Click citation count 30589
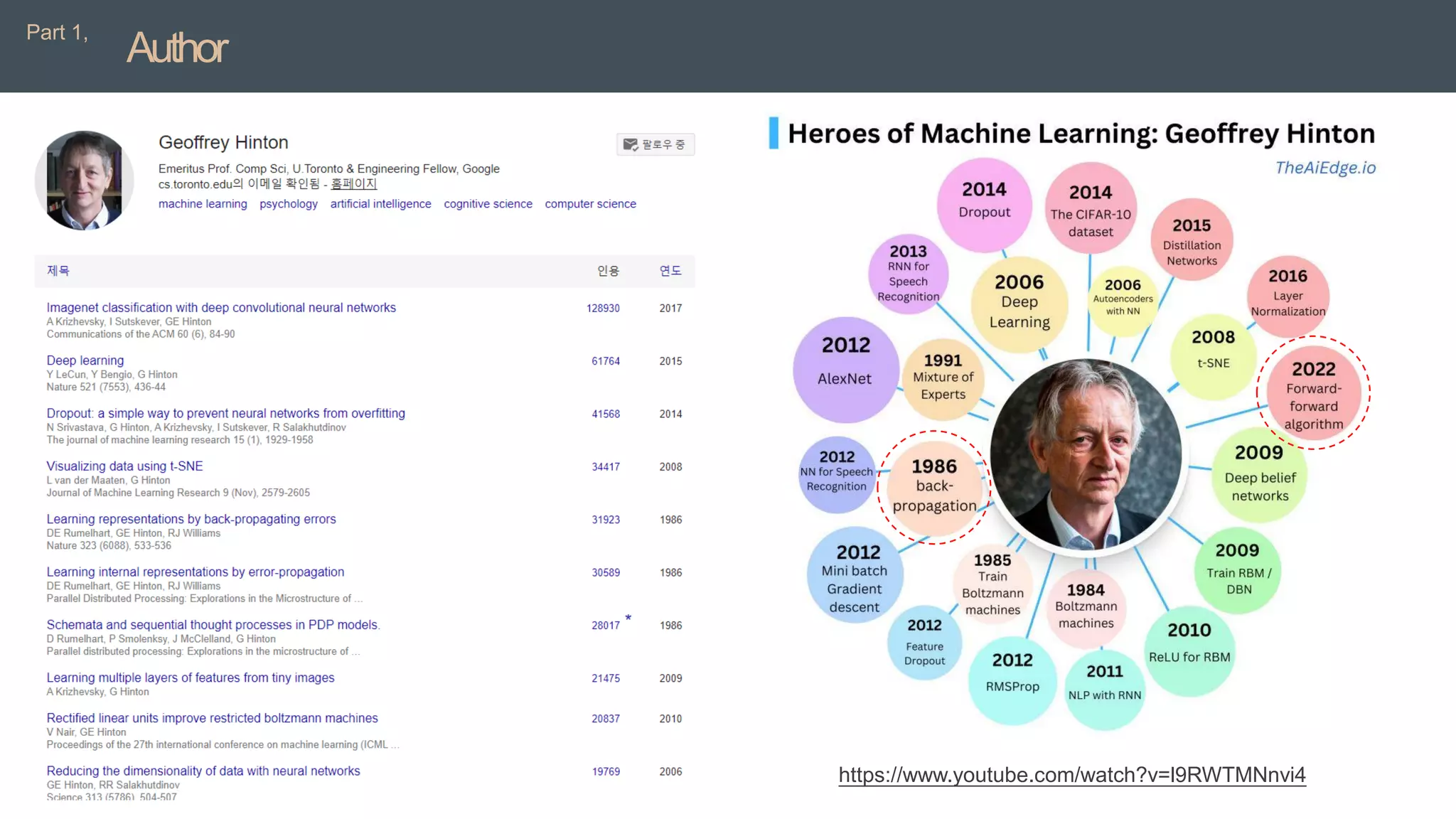 tap(606, 573)
